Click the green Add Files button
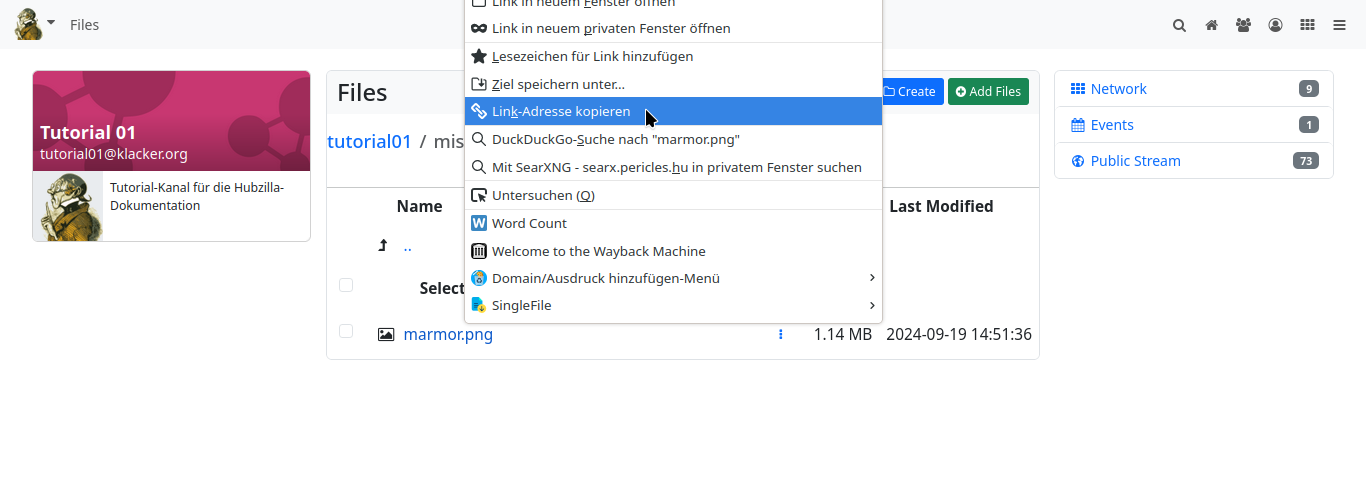The width and height of the screenshot is (1366, 484). click(988, 91)
